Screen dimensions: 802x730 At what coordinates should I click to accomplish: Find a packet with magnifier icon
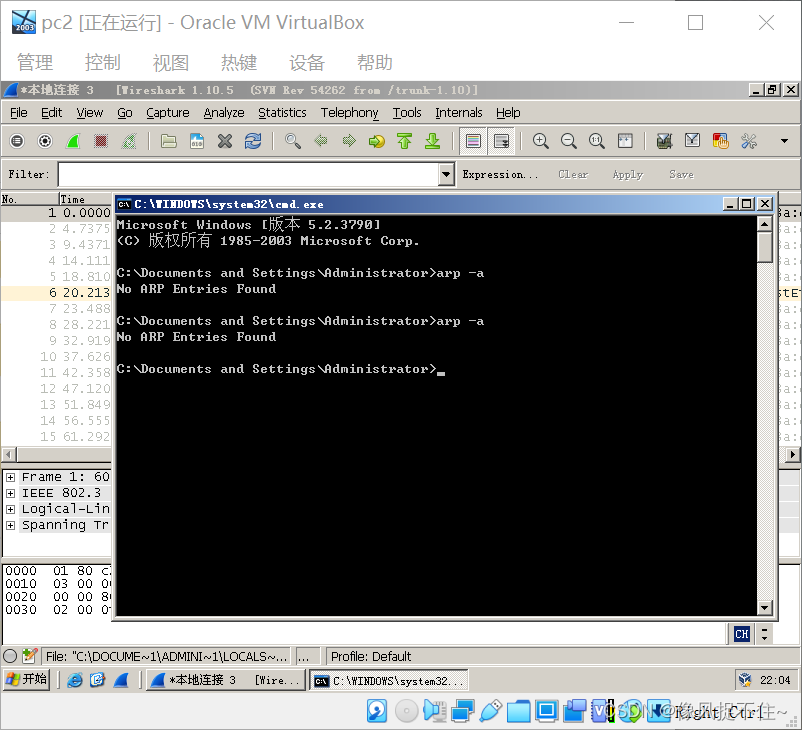pos(293,141)
